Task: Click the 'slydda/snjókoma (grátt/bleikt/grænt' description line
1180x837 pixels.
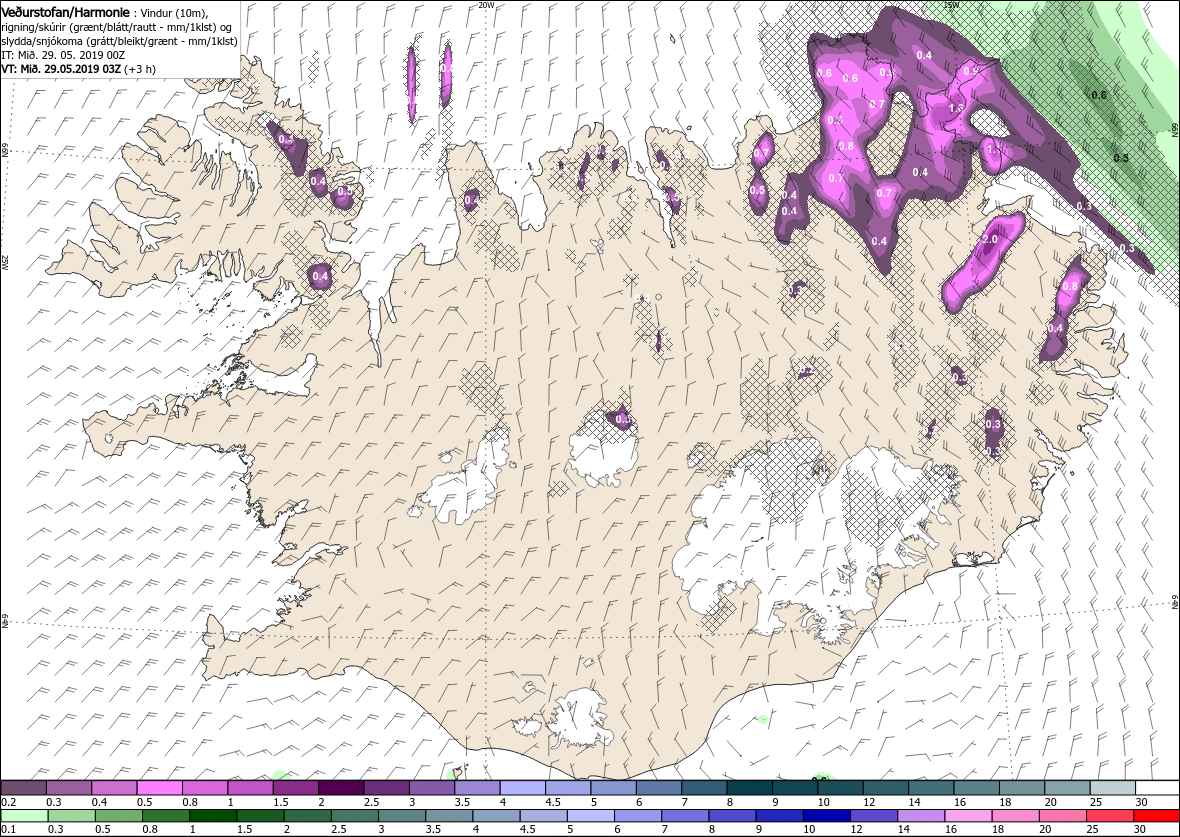Action: [120, 41]
